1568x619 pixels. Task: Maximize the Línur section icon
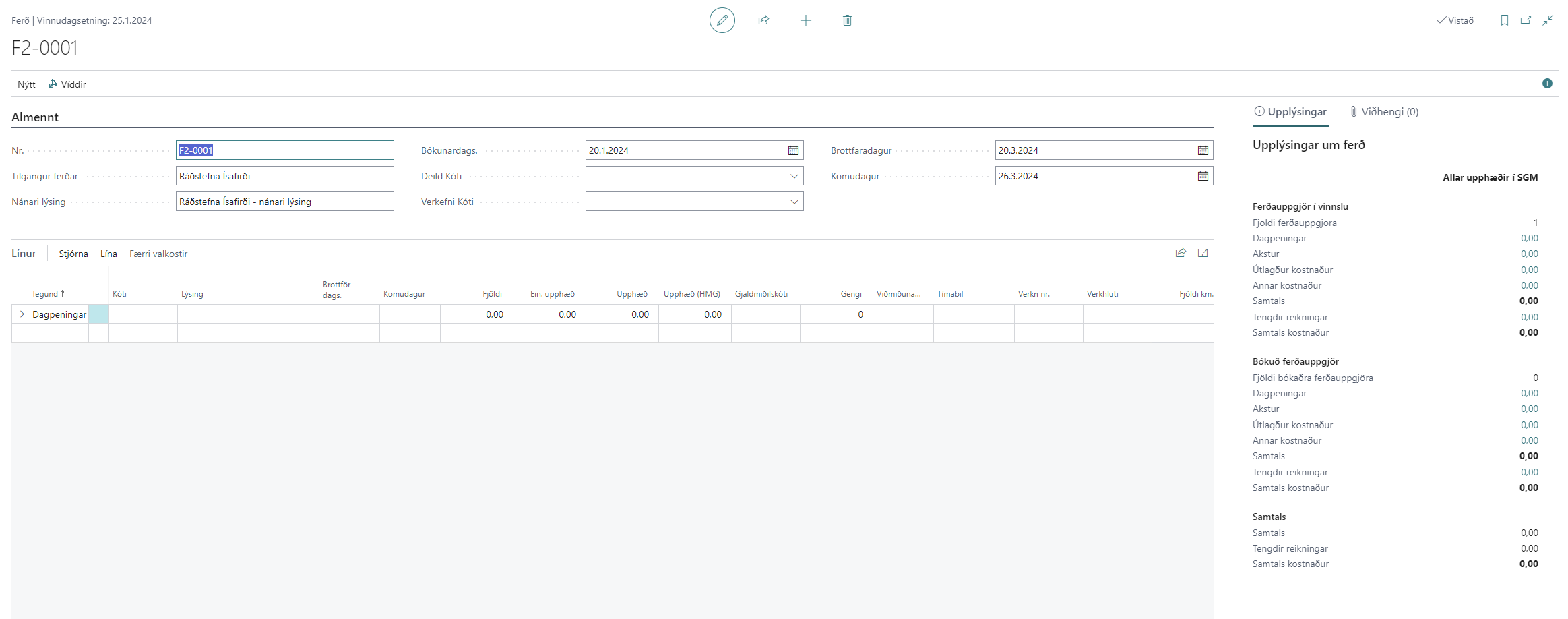click(x=1203, y=253)
